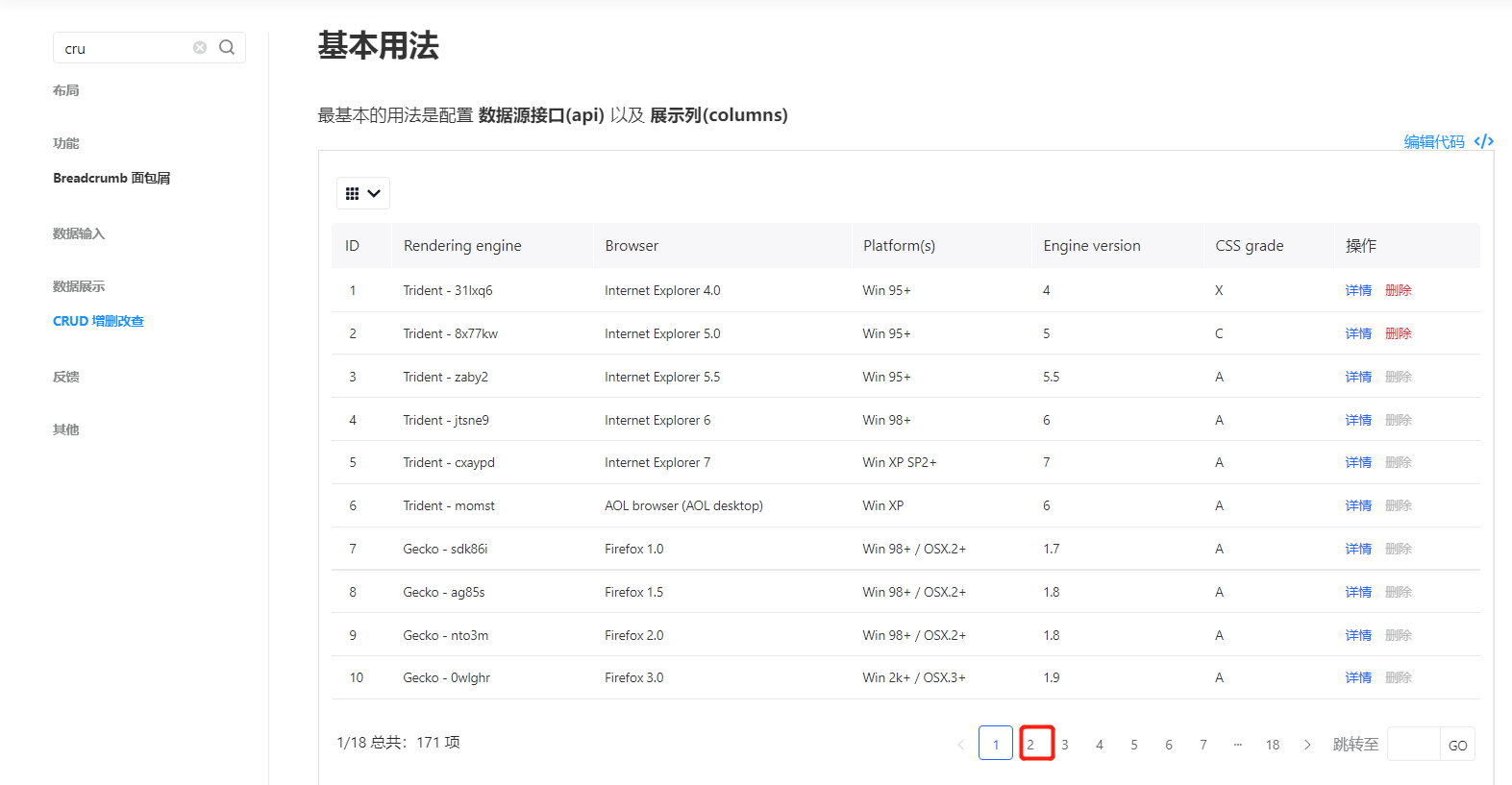
Task: View 详情 for Firefox 3.0 row
Action: coord(1358,677)
